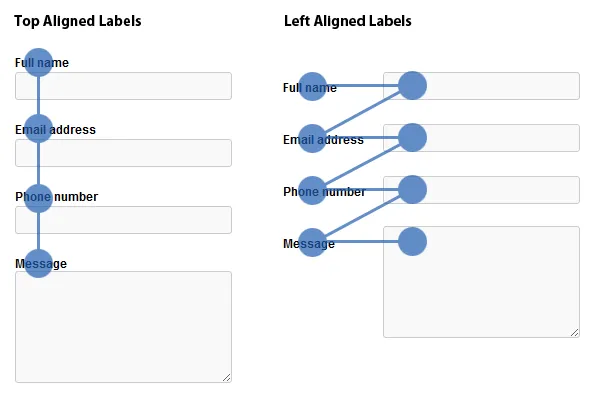
Task: Select the left-aligned Phone number field
Action: [x=481, y=190]
